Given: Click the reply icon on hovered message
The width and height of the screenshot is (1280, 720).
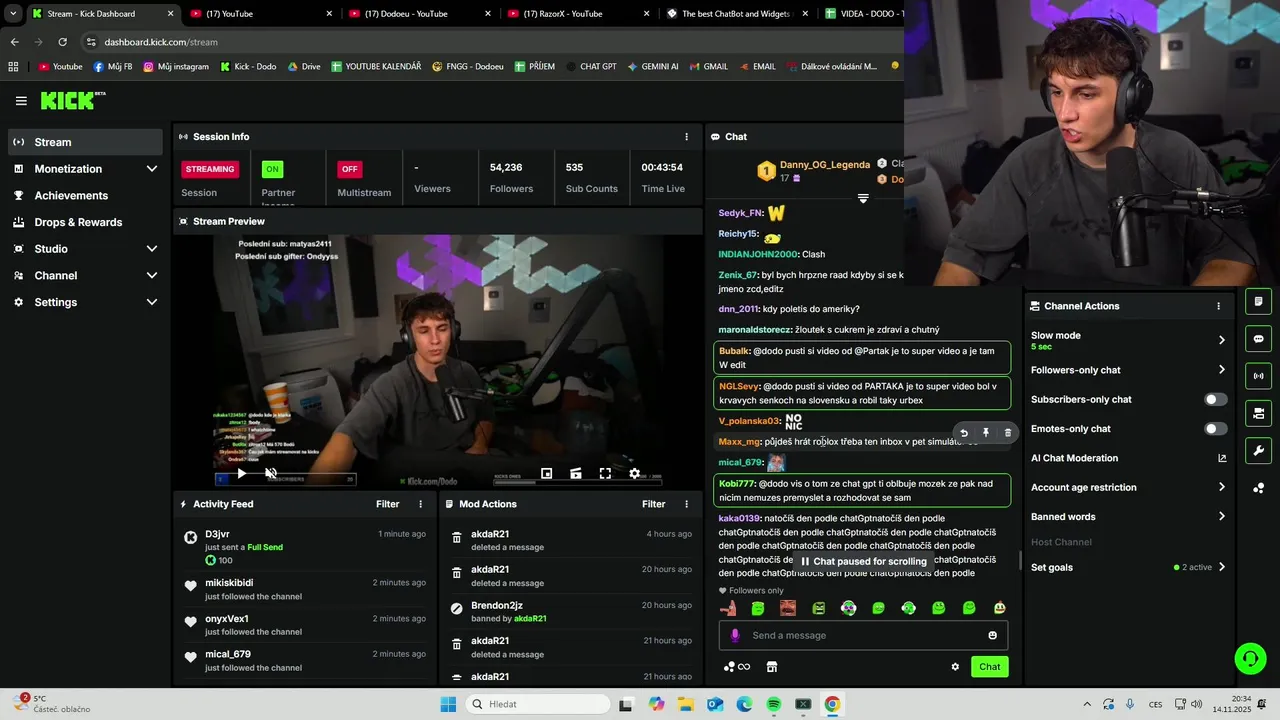Looking at the screenshot, I should (x=964, y=433).
